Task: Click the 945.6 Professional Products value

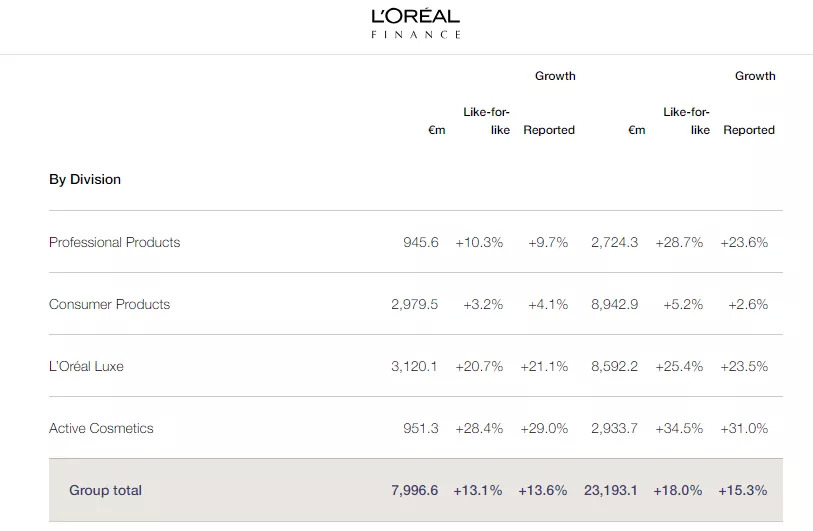Action: coord(420,242)
